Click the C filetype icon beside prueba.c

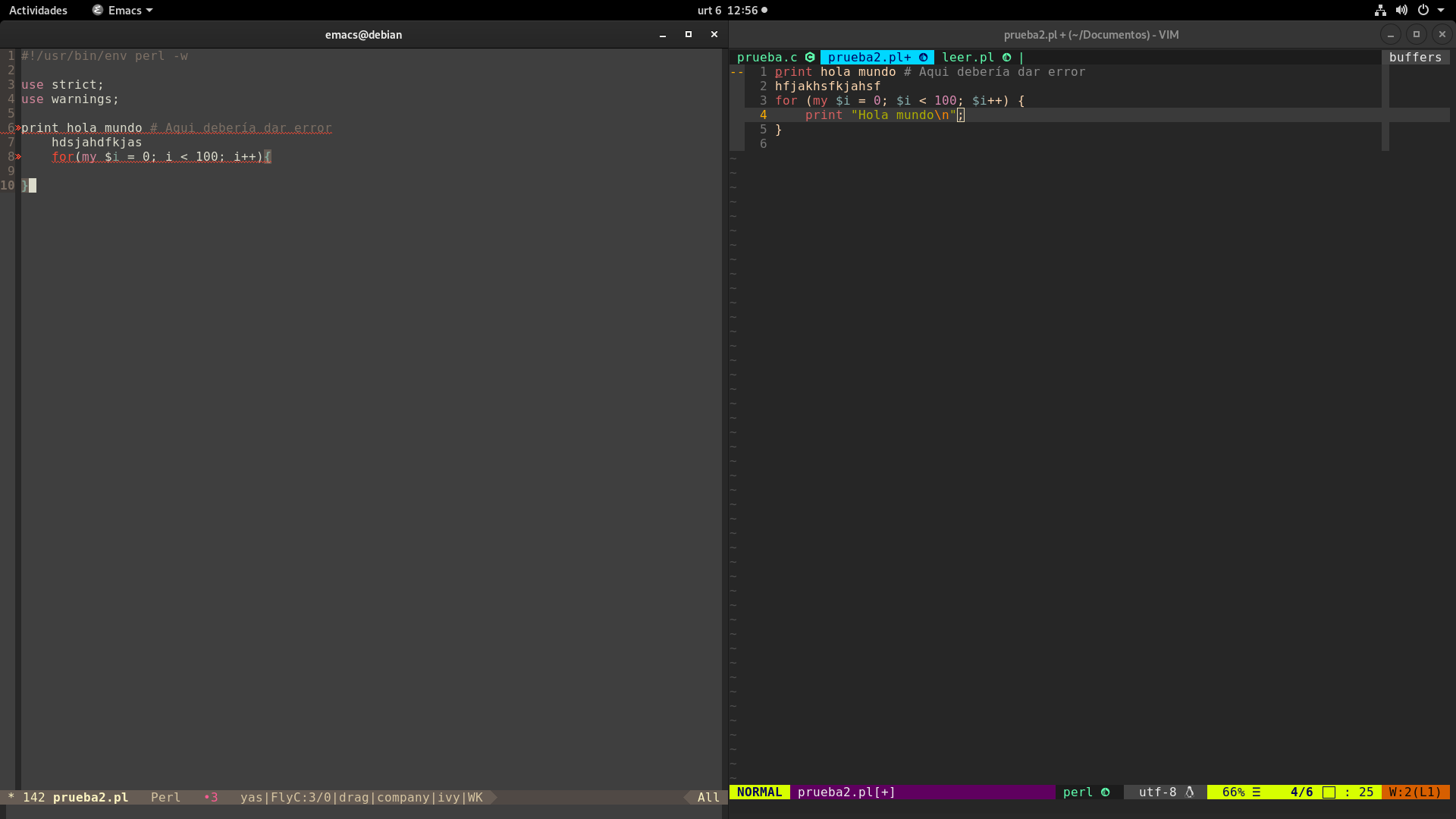[x=810, y=57]
